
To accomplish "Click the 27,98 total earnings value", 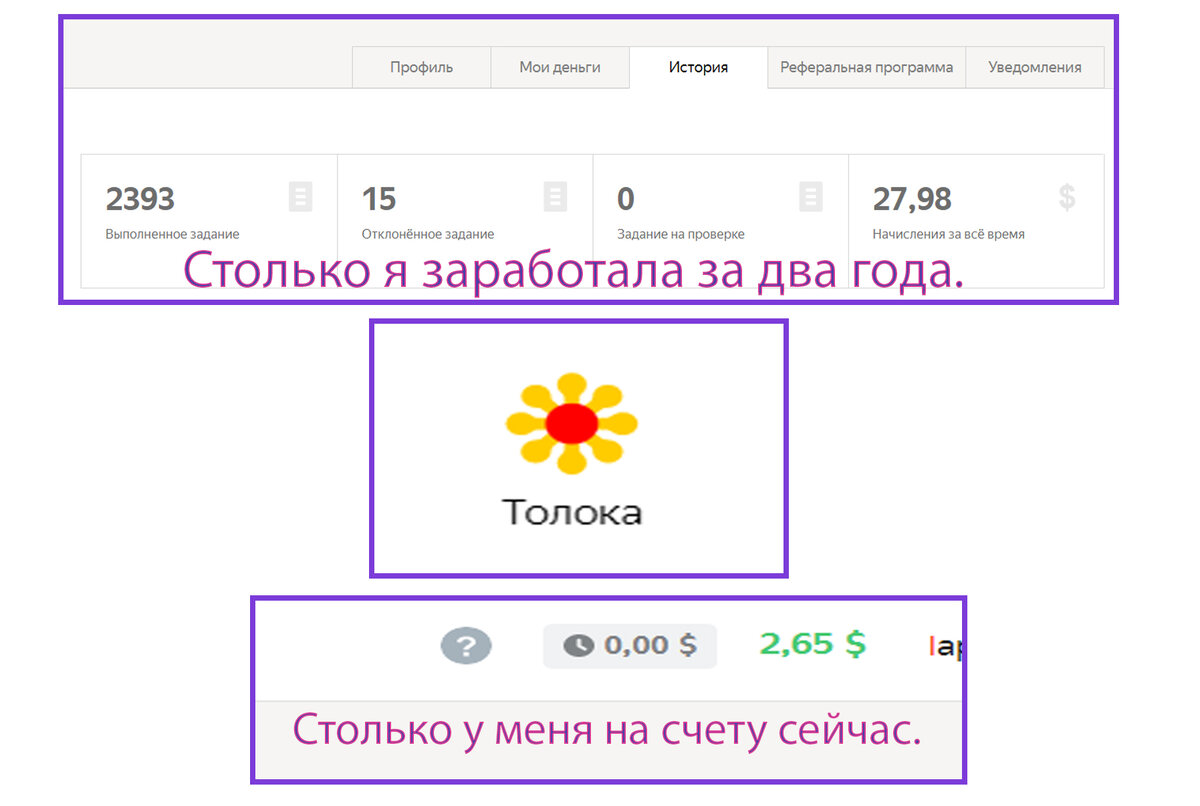I will 912,199.
